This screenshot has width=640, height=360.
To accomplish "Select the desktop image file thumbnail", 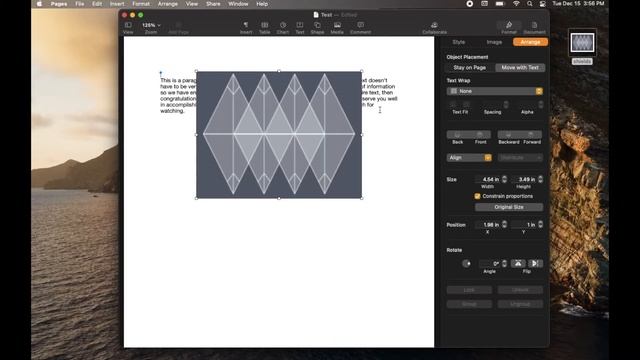I will click(x=582, y=42).
